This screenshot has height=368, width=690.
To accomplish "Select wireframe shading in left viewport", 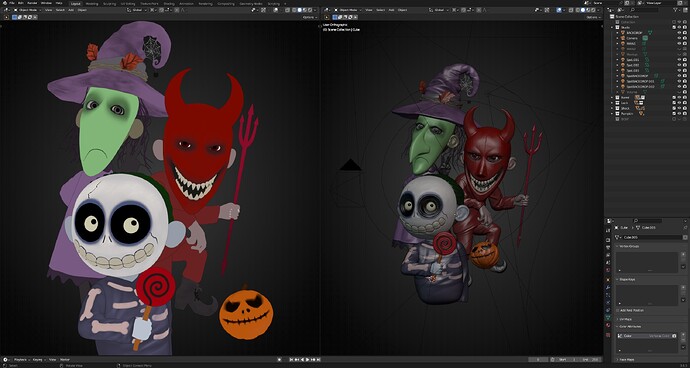I will point(294,10).
